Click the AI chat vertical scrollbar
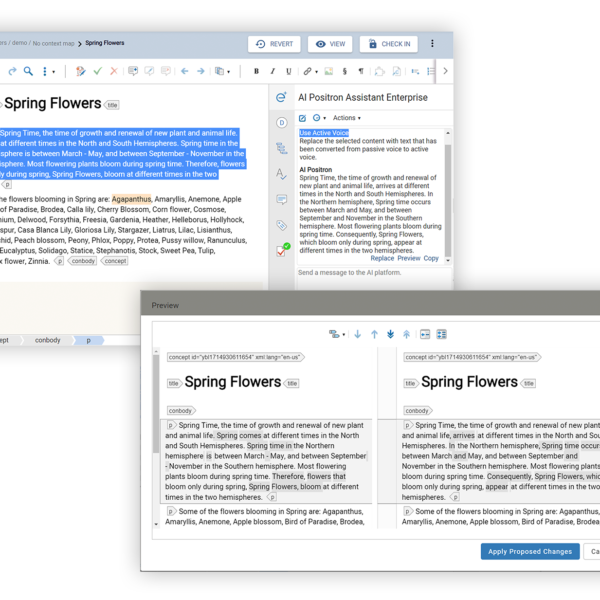Image resolution: width=600 pixels, height=600 pixels. point(448,200)
